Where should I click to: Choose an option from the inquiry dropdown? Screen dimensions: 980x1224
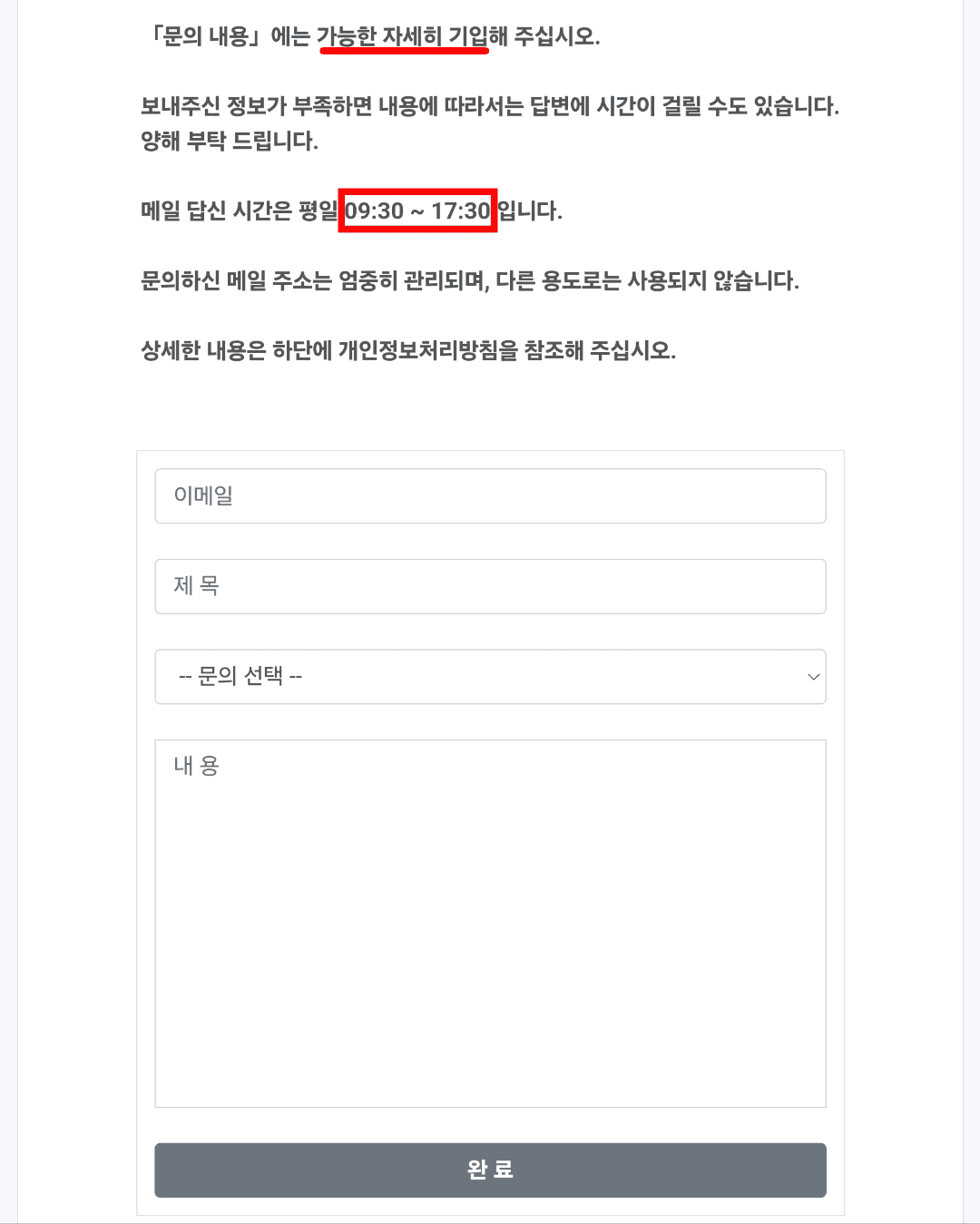point(490,677)
